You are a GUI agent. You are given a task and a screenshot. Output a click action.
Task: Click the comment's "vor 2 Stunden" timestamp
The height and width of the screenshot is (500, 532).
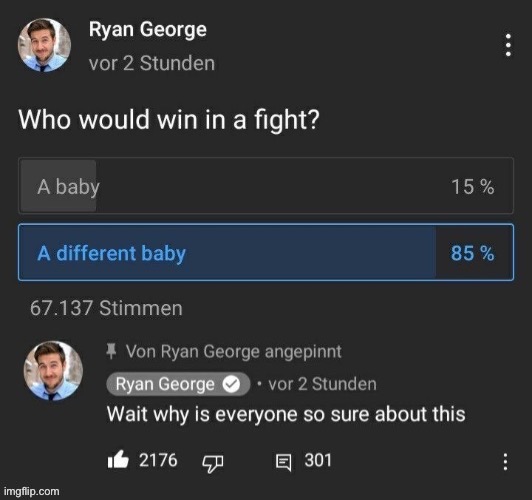[322, 384]
